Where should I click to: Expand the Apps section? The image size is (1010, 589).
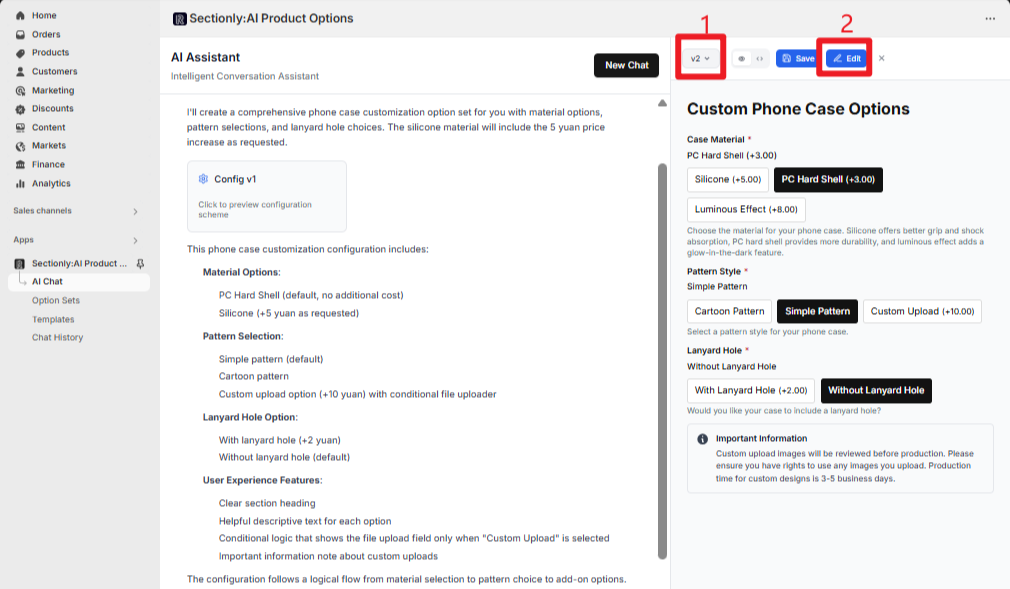(135, 240)
